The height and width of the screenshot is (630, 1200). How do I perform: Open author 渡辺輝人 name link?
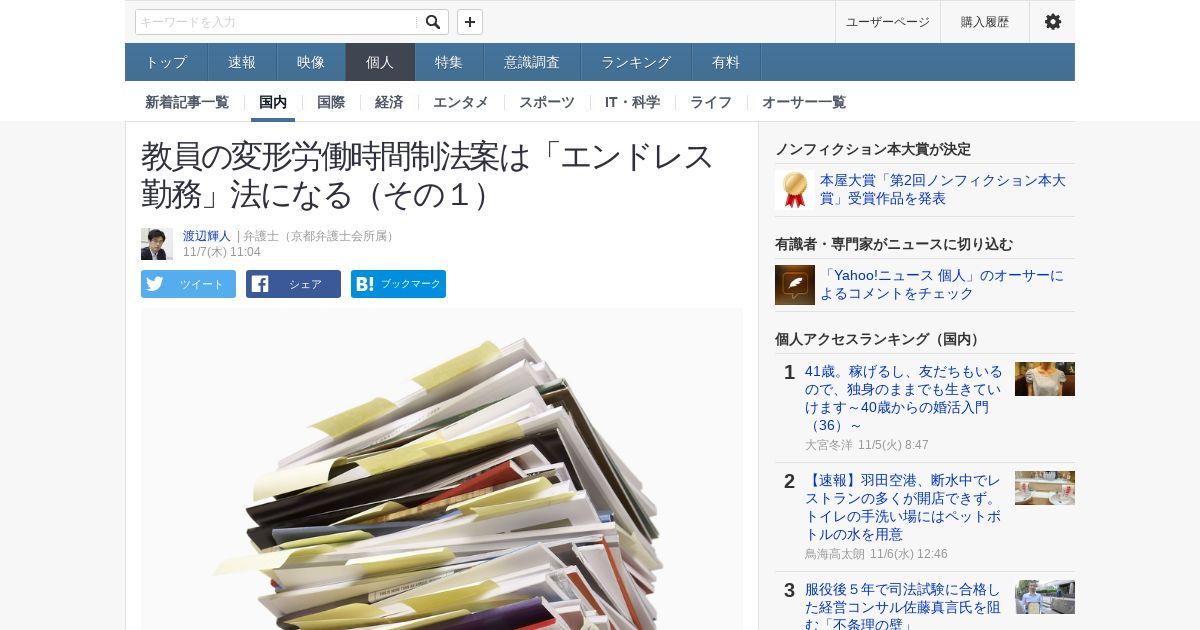[207, 236]
